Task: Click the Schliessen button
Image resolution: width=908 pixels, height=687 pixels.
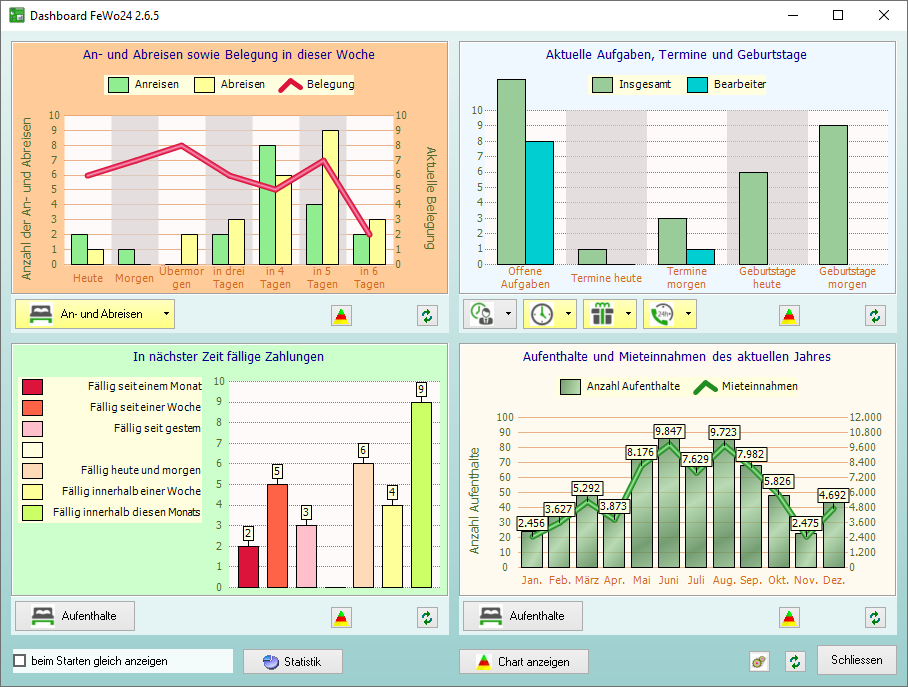Action: (856, 660)
